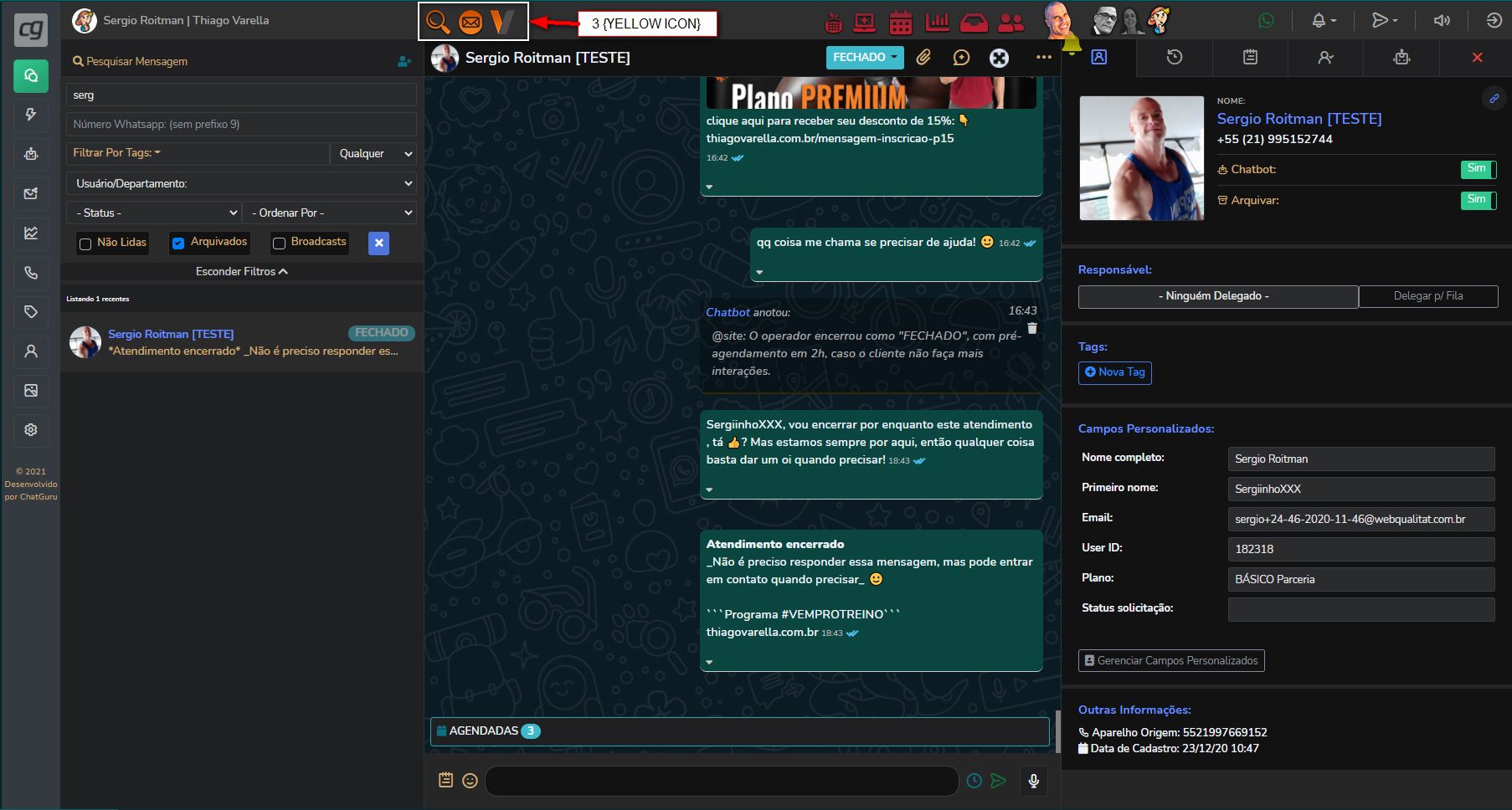Open the Filtrar Por Tags dropdown

click(x=198, y=153)
